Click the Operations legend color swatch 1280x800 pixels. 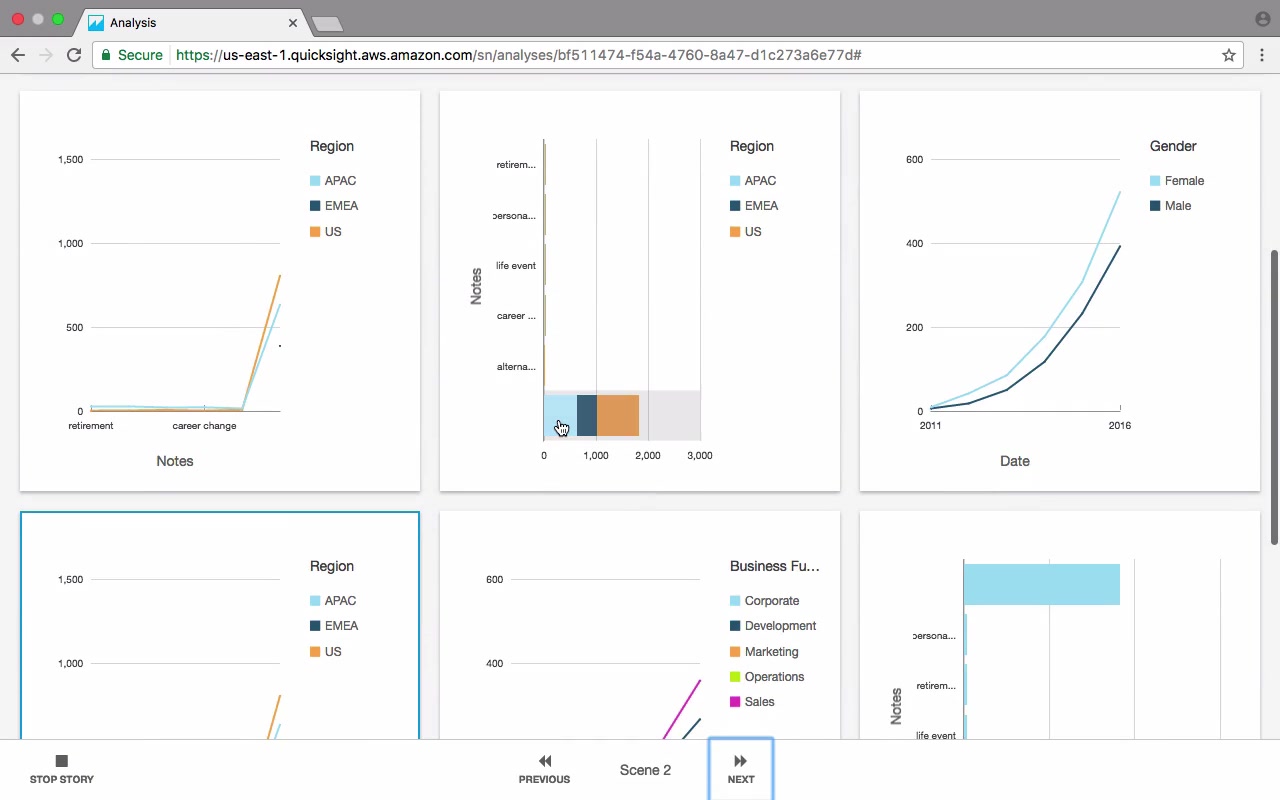pyautogui.click(x=735, y=677)
